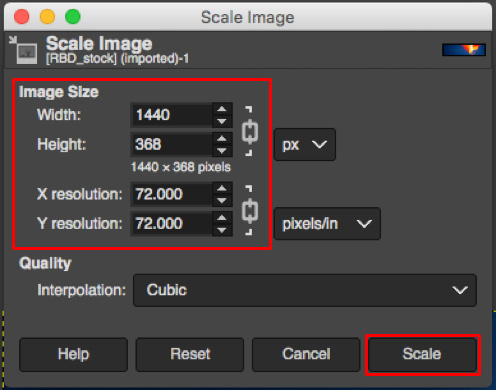Increase Height using the up arrow
This screenshot has width=496, height=390.
[222, 138]
